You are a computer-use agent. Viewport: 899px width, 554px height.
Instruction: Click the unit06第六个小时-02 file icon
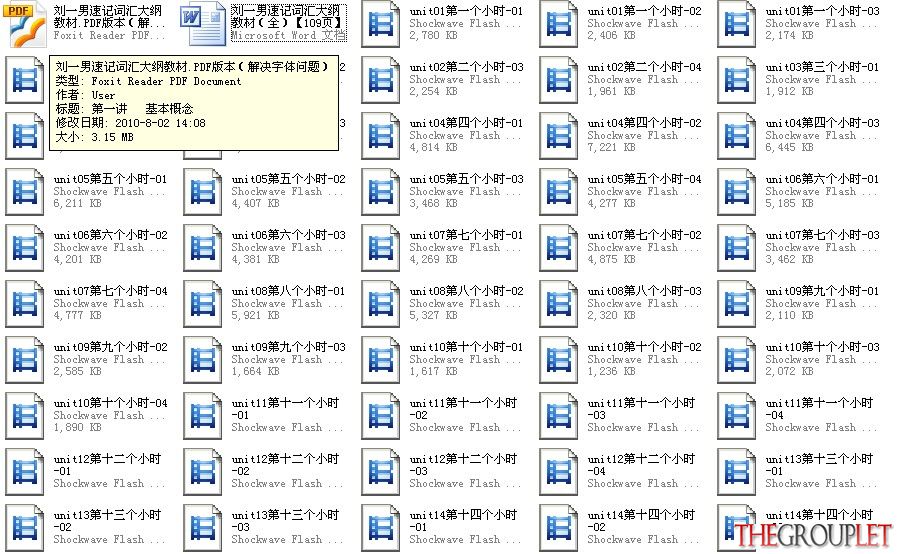coord(25,248)
